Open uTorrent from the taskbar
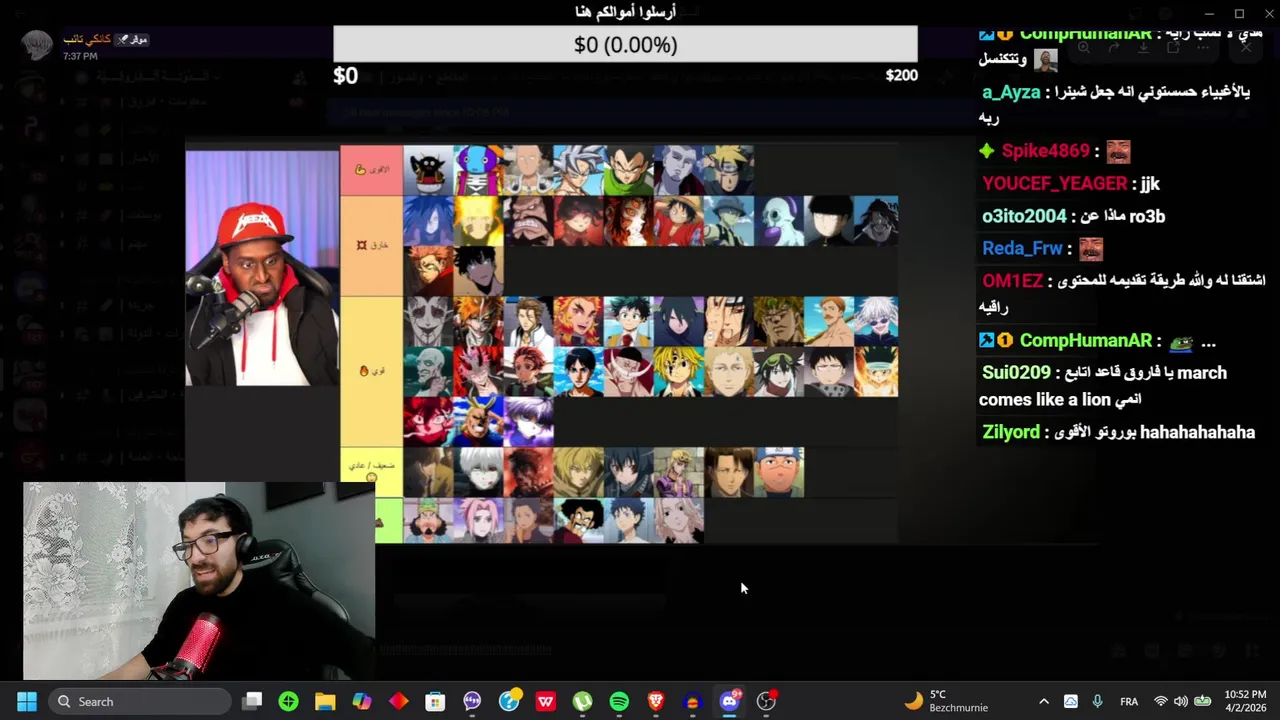The width and height of the screenshot is (1280, 720). (582, 701)
